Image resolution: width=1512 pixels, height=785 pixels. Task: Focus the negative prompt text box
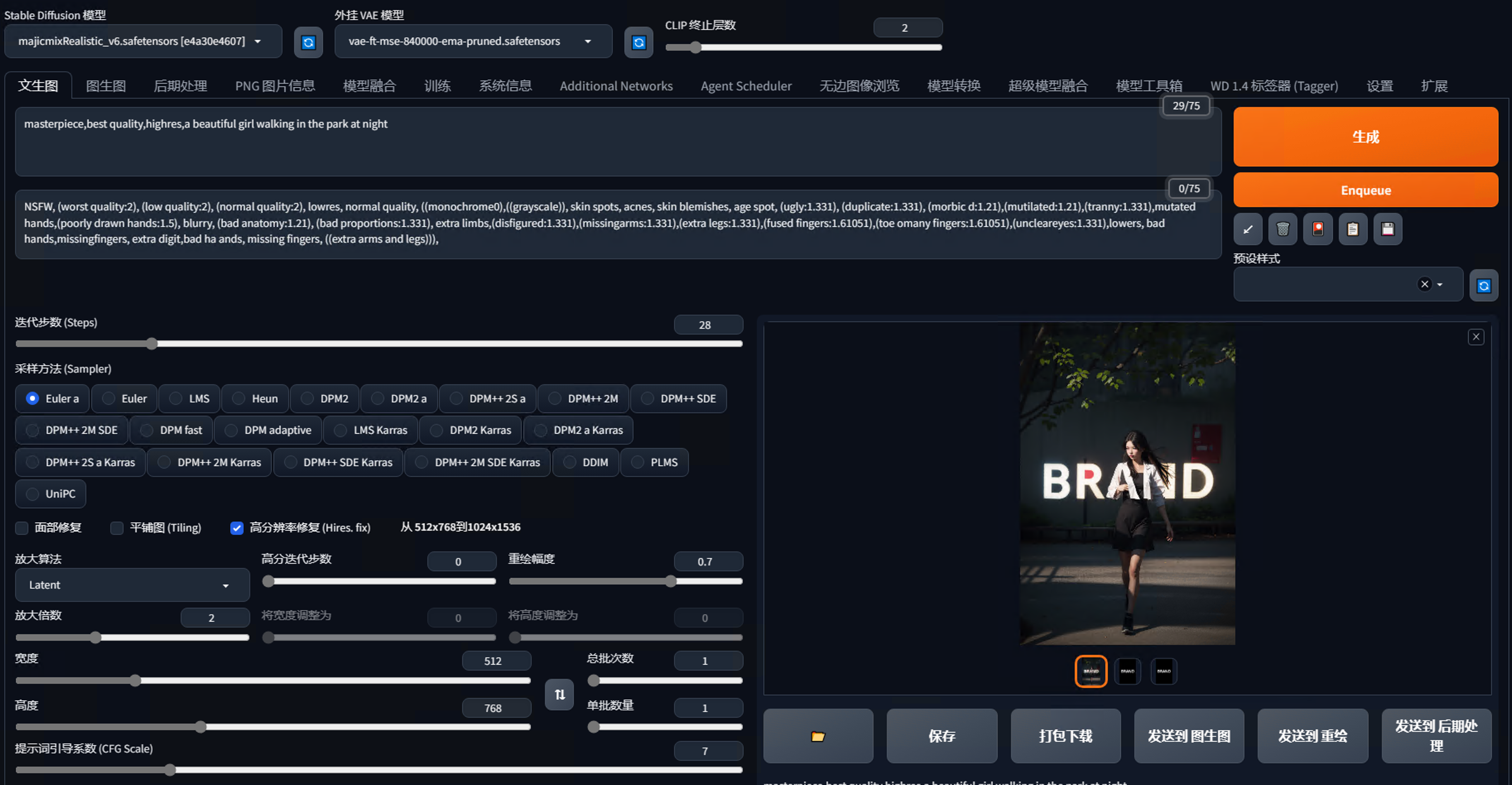point(618,224)
